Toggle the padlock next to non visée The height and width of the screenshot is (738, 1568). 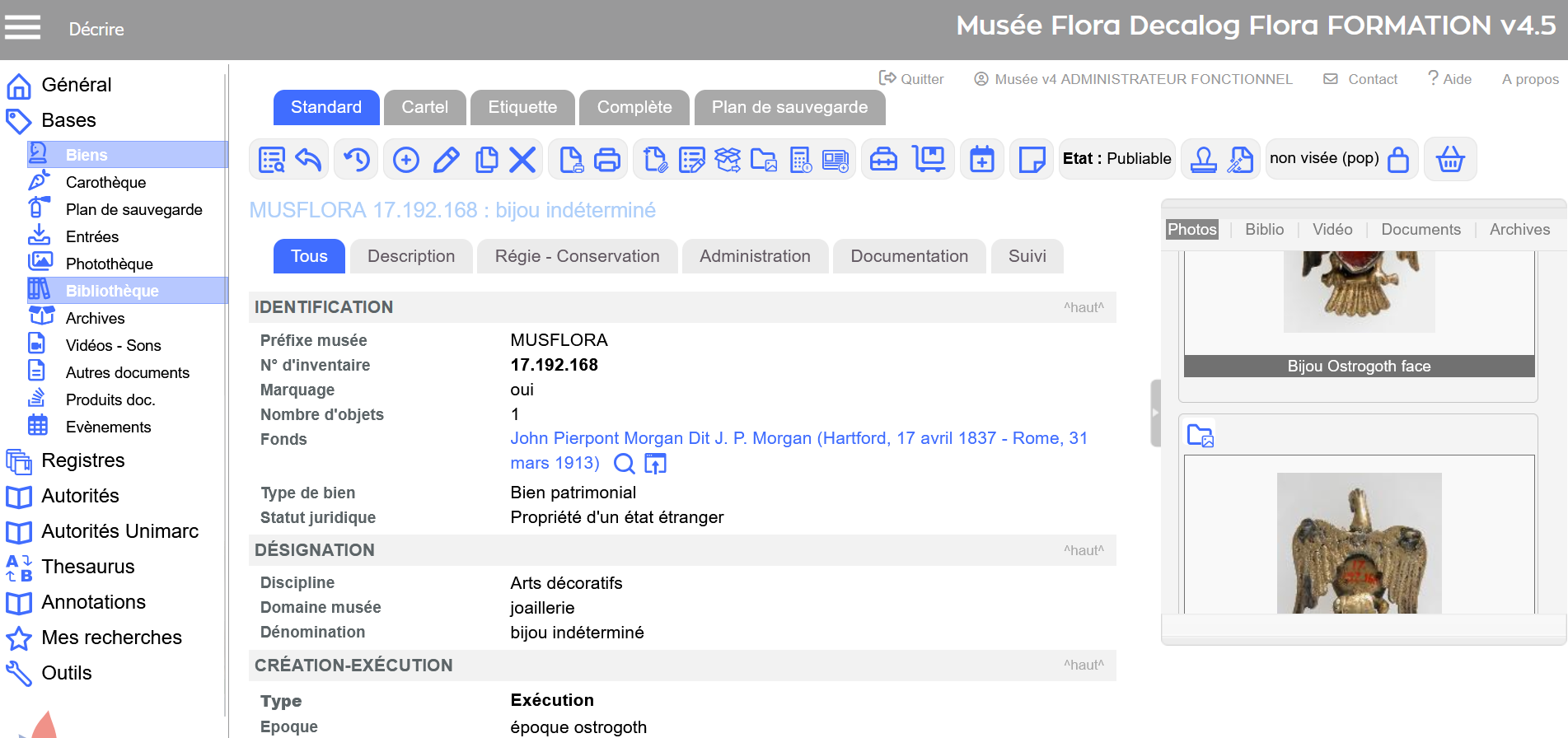(1397, 159)
